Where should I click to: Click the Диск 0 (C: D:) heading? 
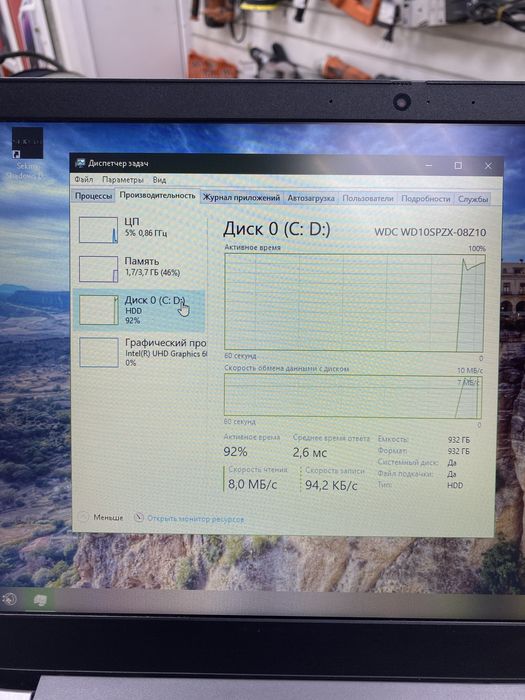(277, 229)
